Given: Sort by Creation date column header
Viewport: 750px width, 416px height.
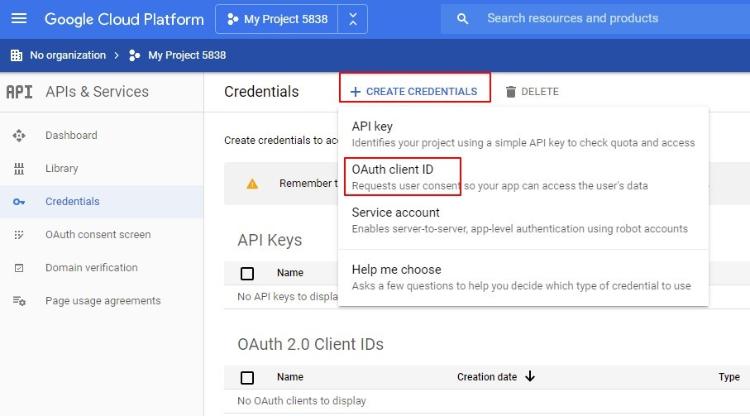Looking at the screenshot, I should pyautogui.click(x=487, y=377).
